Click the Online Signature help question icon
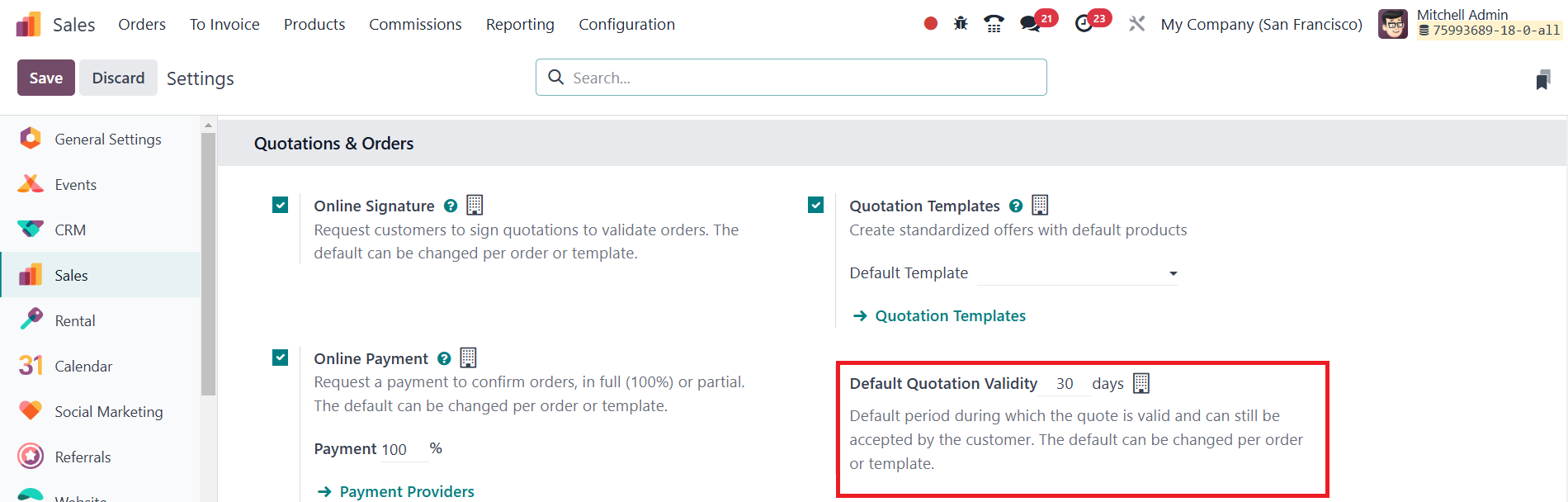The height and width of the screenshot is (502, 1568). [x=451, y=206]
